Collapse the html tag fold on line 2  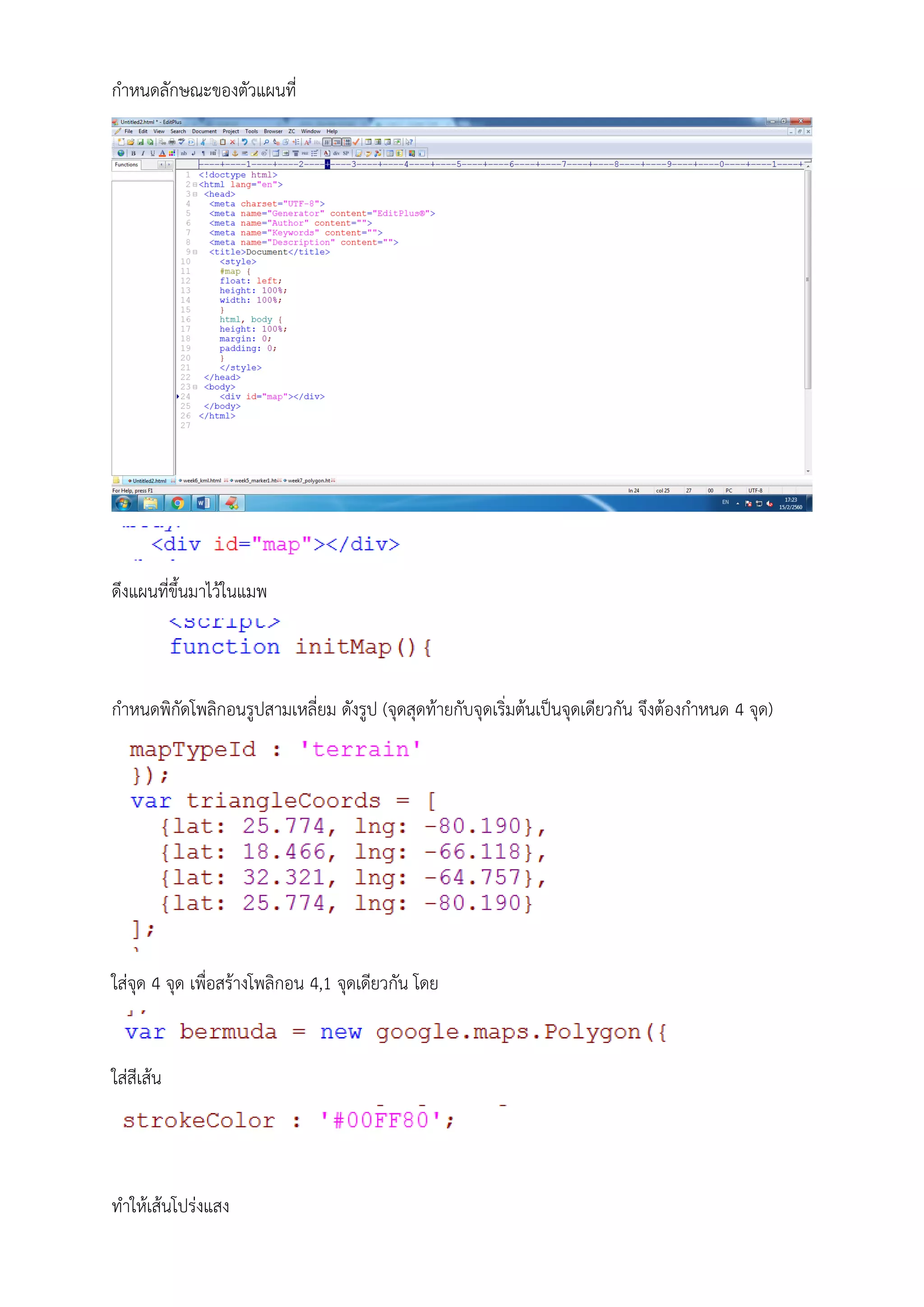click(194, 185)
